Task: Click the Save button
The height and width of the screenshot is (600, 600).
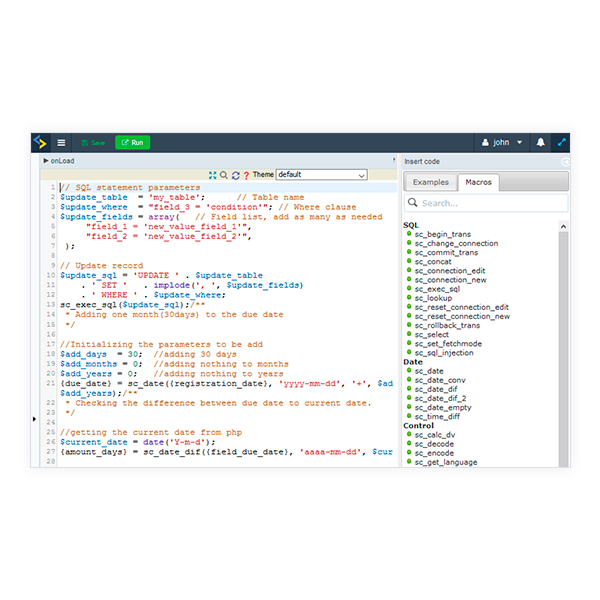Action: point(92,142)
